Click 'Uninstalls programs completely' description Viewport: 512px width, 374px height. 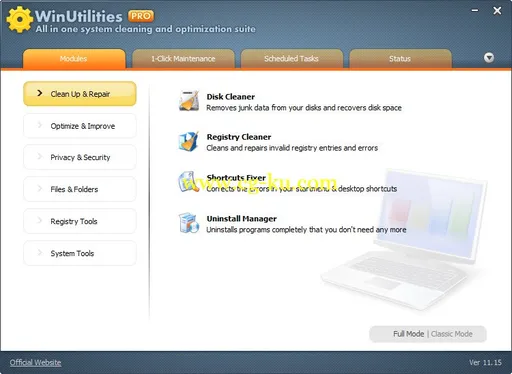pyautogui.click(x=306, y=230)
